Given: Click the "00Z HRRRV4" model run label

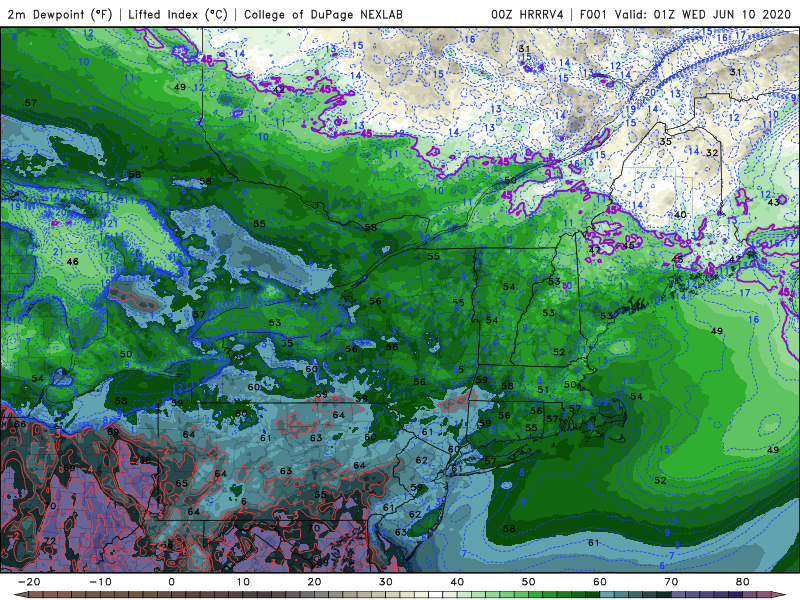Looking at the screenshot, I should pos(528,15).
